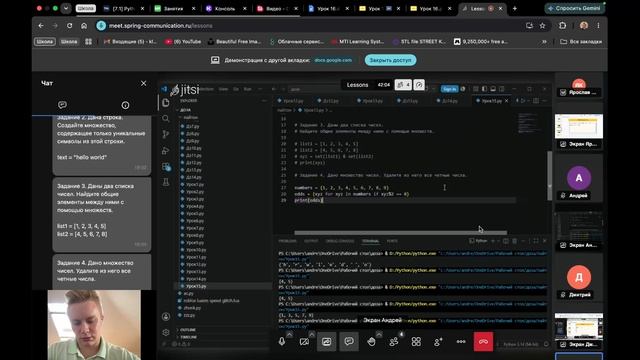Show more bookmarks chevron
Viewport: 640px width, 360px height.
[544, 42]
